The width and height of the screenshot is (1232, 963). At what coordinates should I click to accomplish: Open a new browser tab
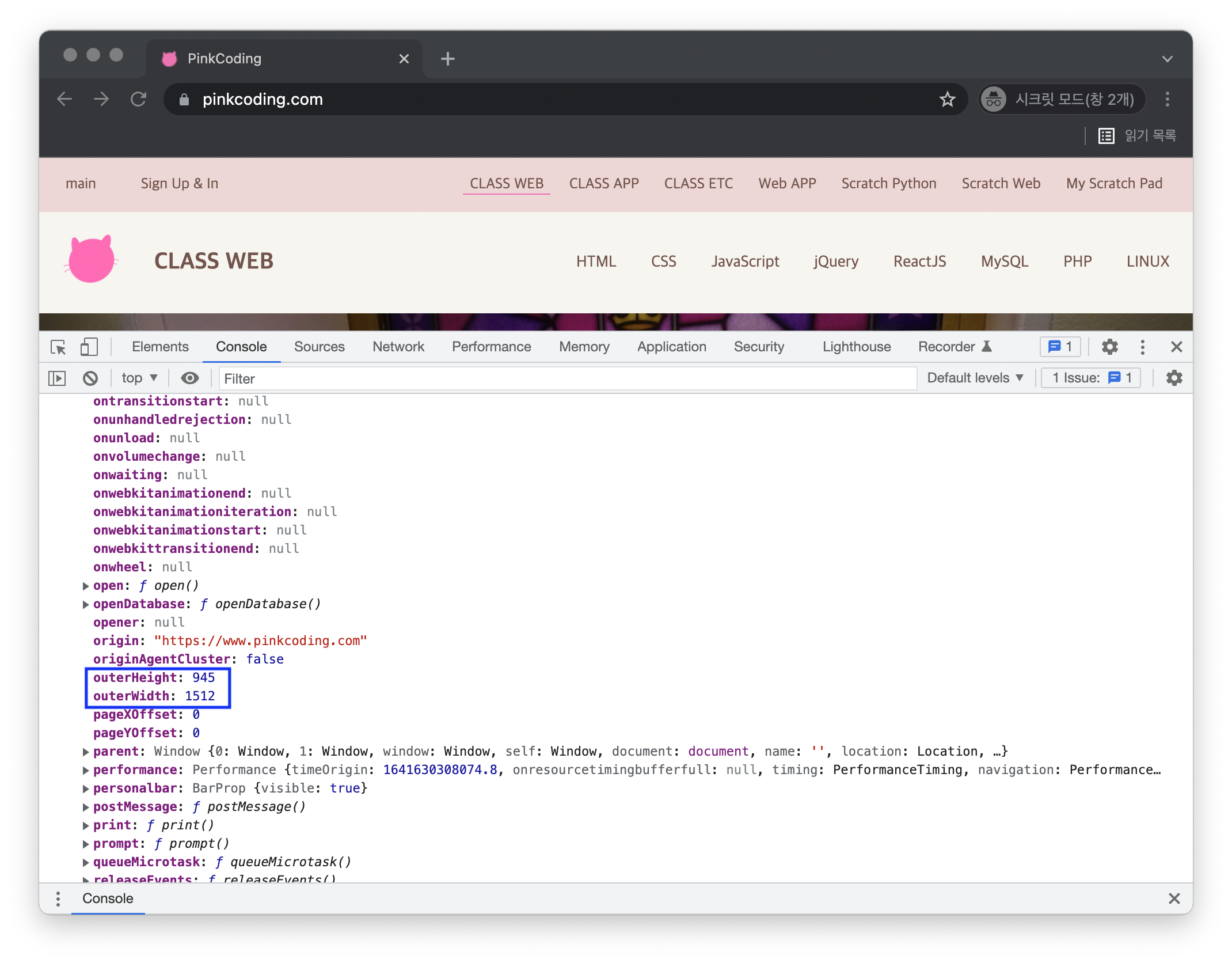pos(447,59)
